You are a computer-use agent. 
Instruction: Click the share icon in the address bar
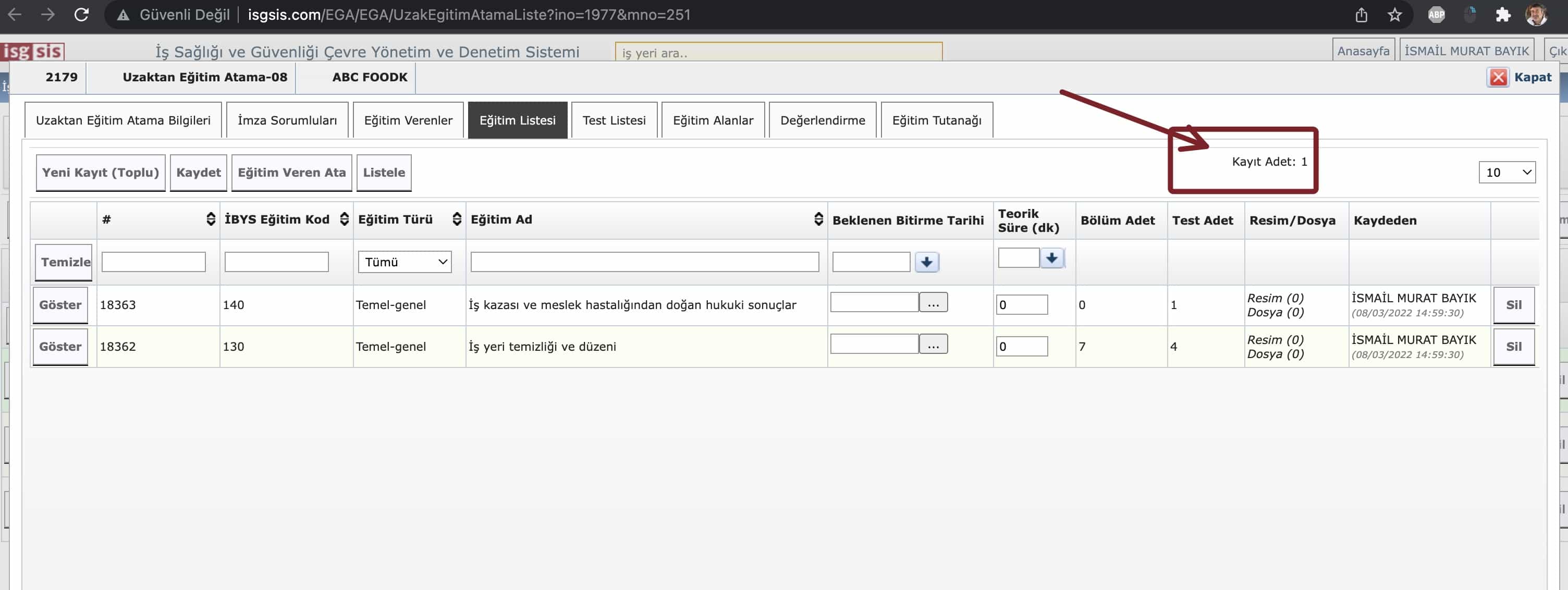pyautogui.click(x=1361, y=15)
